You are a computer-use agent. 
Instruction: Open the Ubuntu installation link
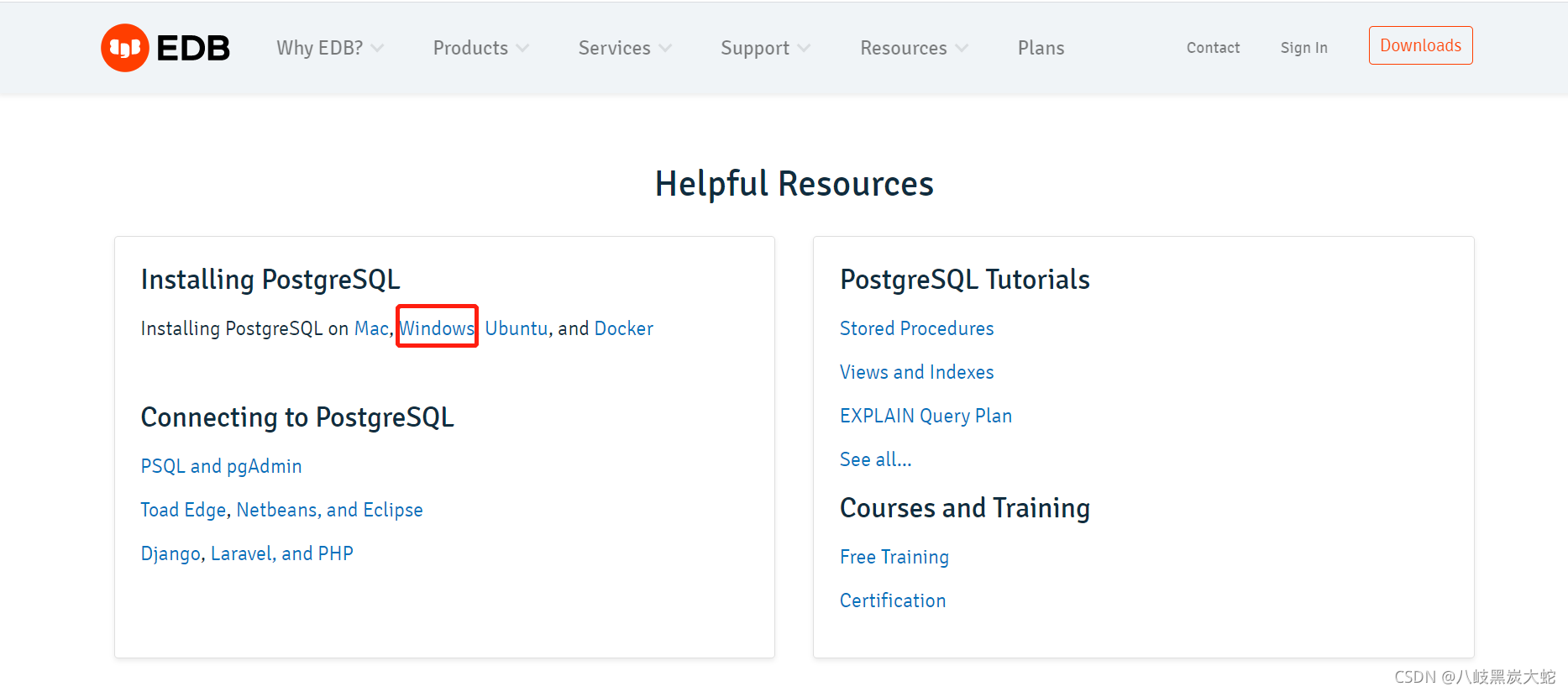point(517,328)
